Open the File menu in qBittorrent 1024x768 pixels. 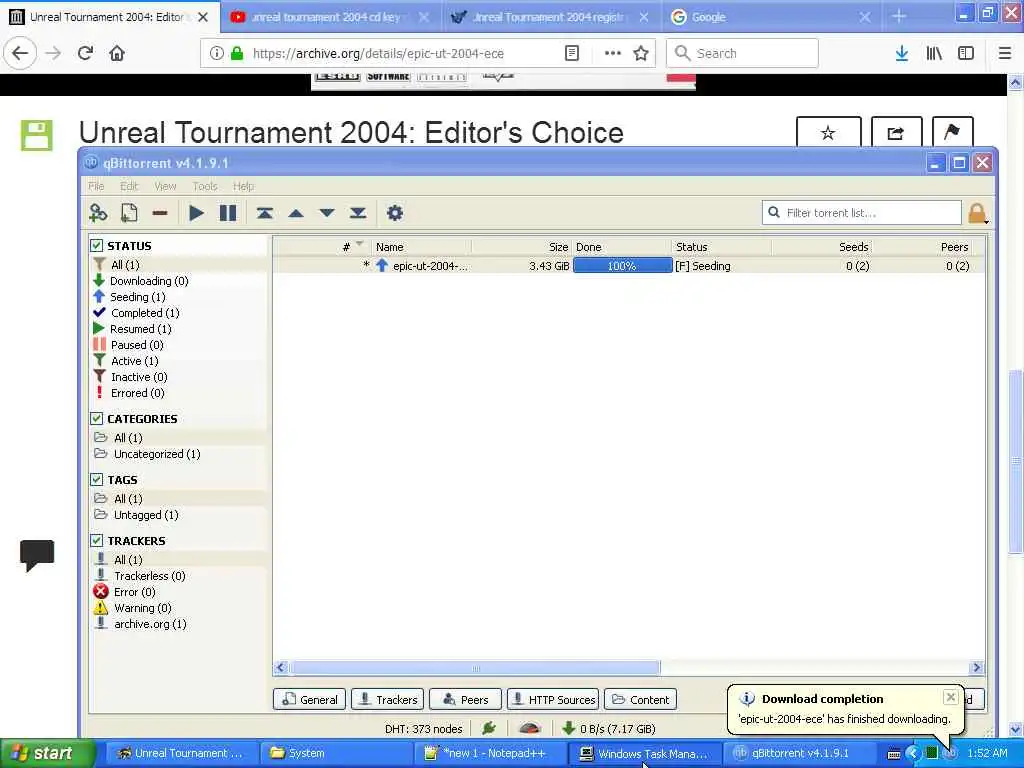pos(96,186)
